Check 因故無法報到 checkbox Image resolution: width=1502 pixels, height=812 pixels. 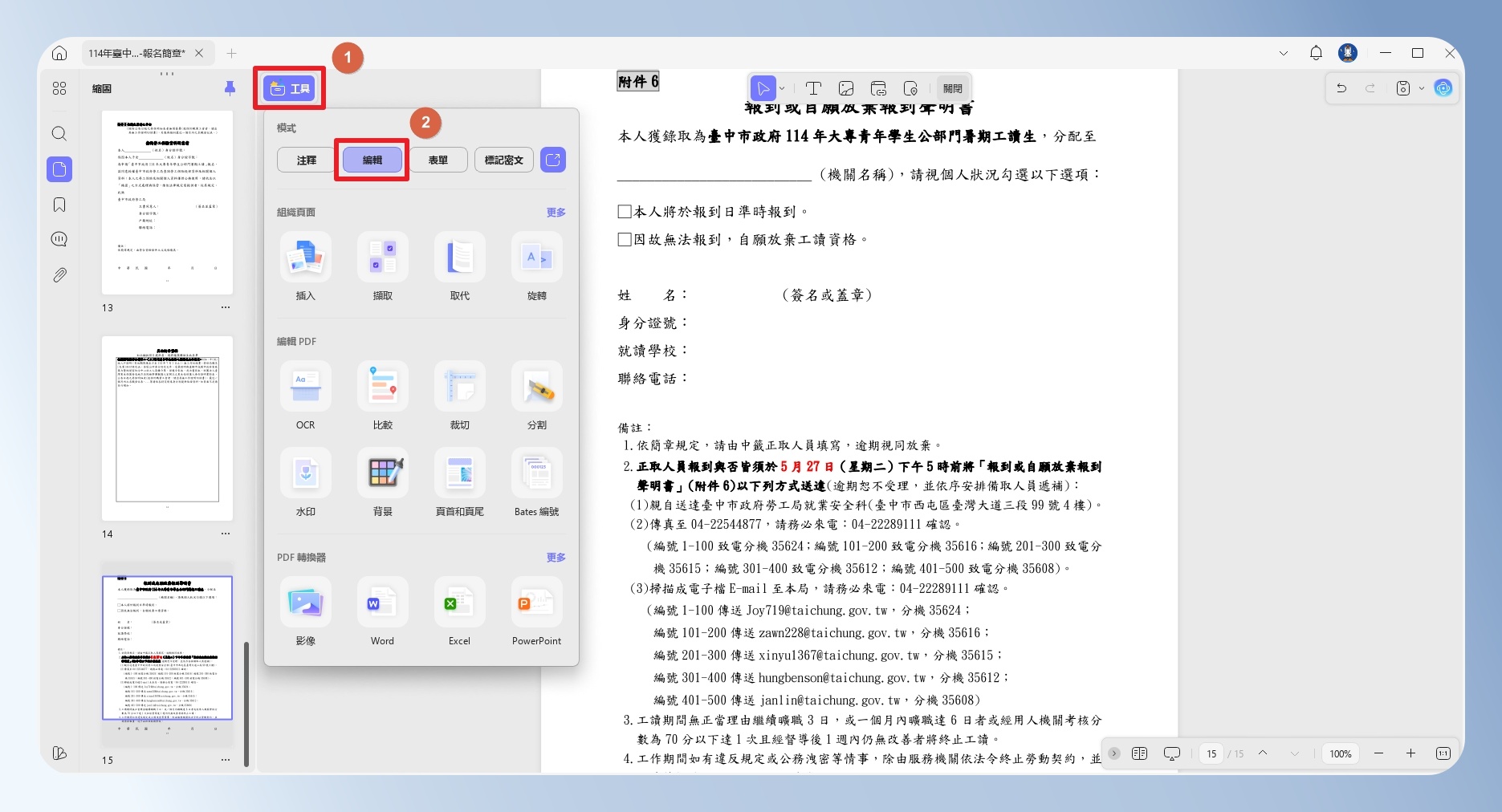[x=625, y=239]
